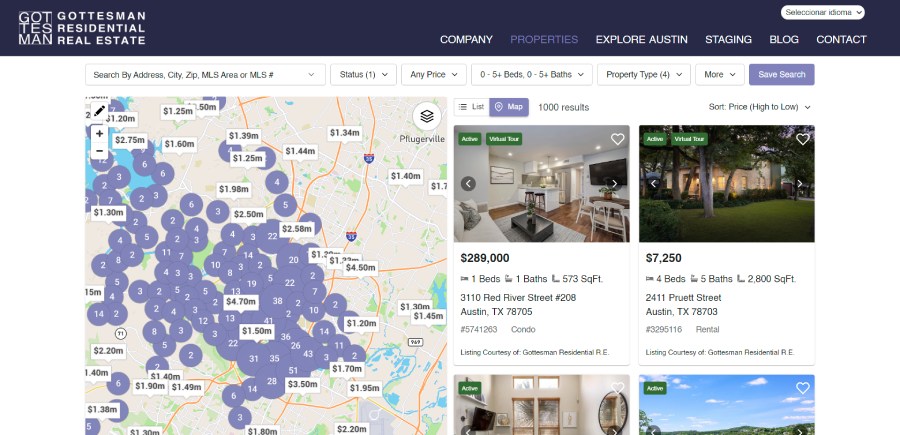
Task: Expand the Any Price dropdown
Action: pos(433,75)
